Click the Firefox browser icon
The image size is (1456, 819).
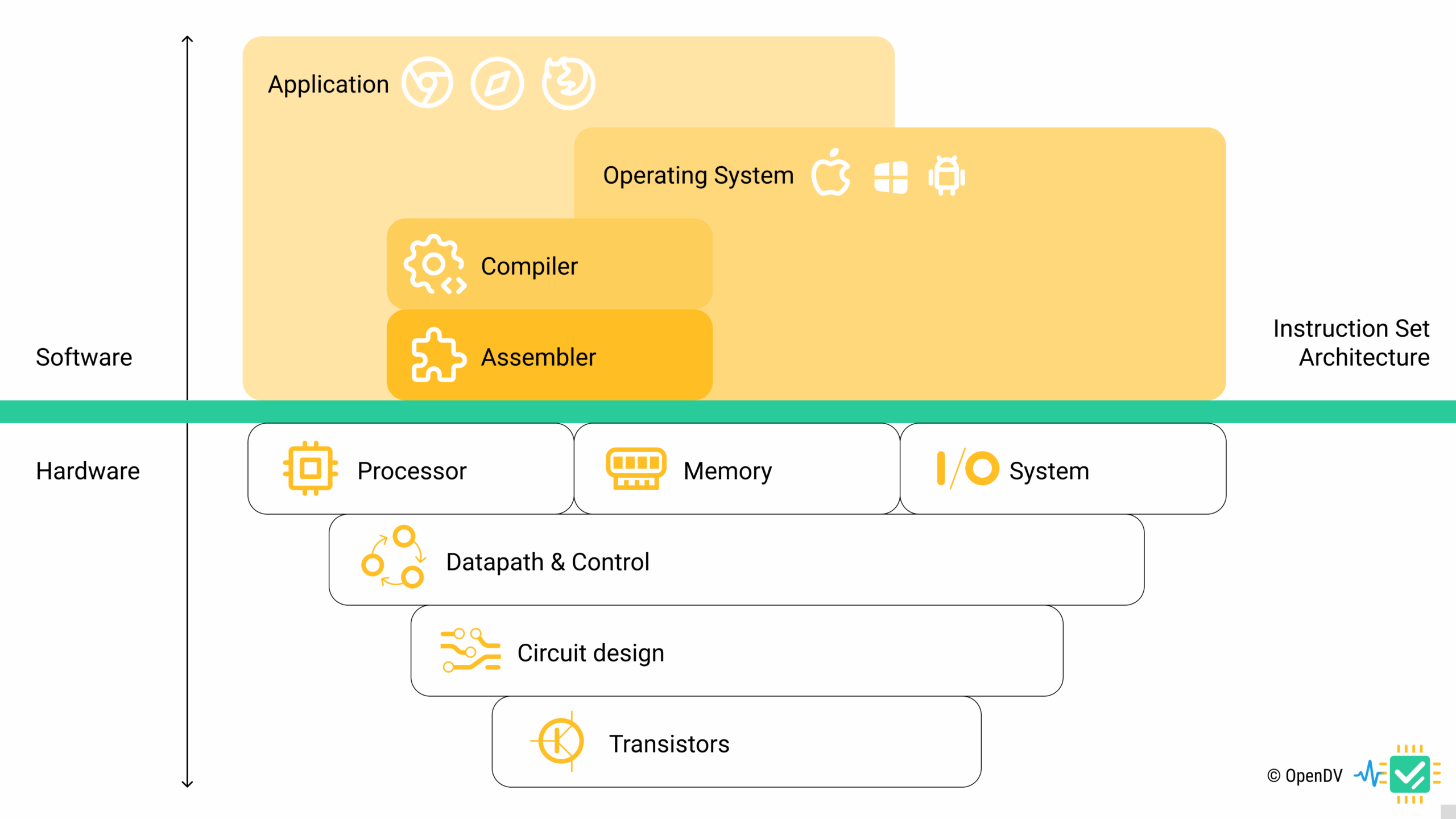coord(568,83)
